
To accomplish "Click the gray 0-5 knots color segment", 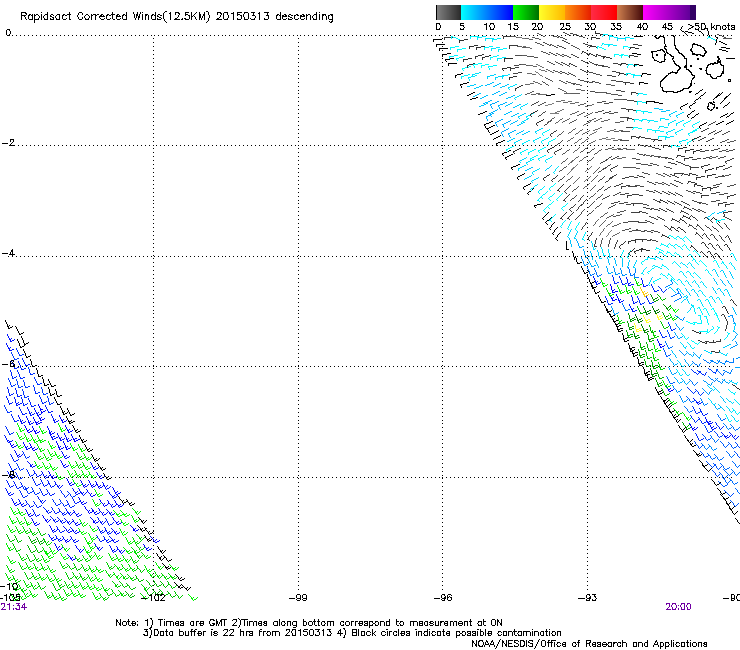I will click(448, 12).
